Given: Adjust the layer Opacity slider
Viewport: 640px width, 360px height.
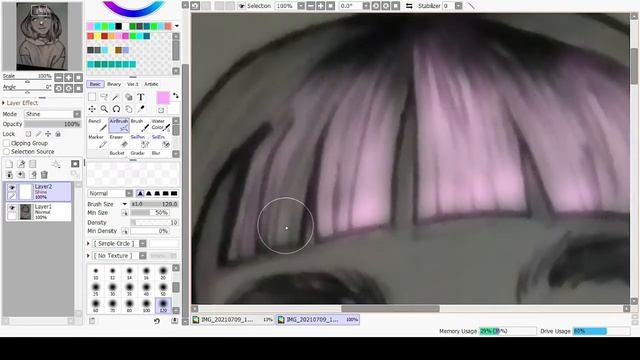Looking at the screenshot, I should pos(53,124).
